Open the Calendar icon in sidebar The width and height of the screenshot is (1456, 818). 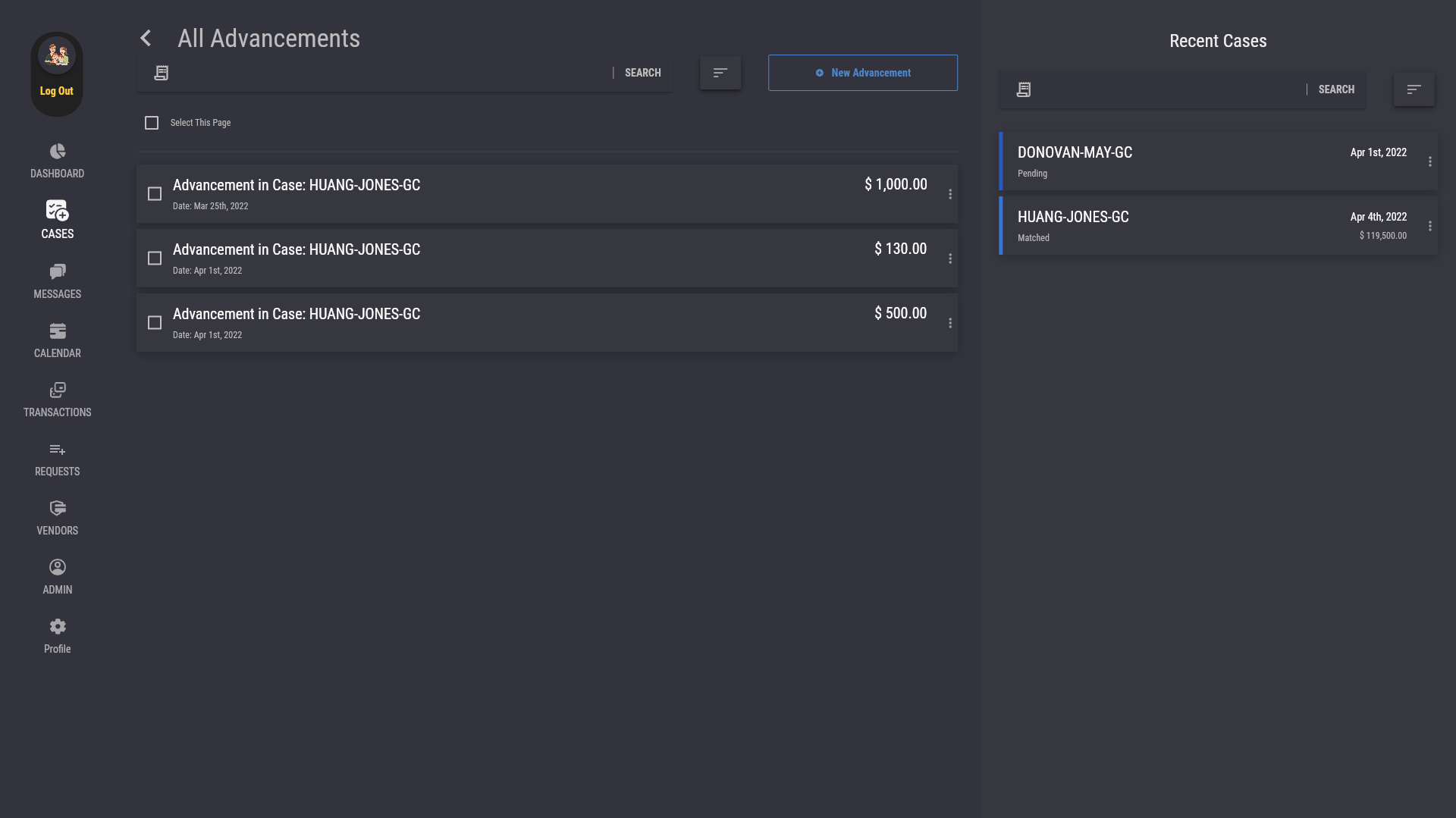(x=58, y=331)
